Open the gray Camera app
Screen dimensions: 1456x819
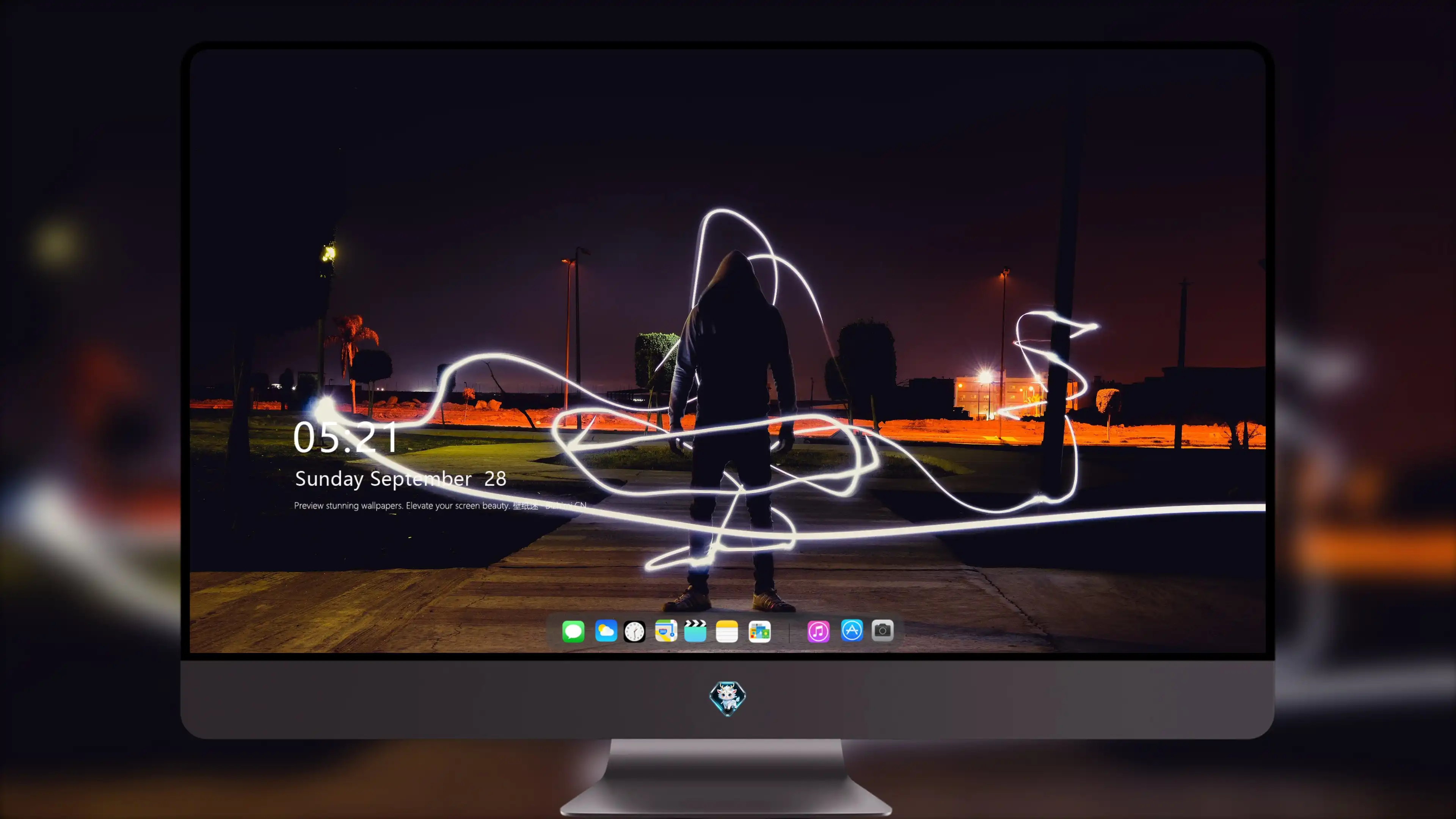[882, 630]
